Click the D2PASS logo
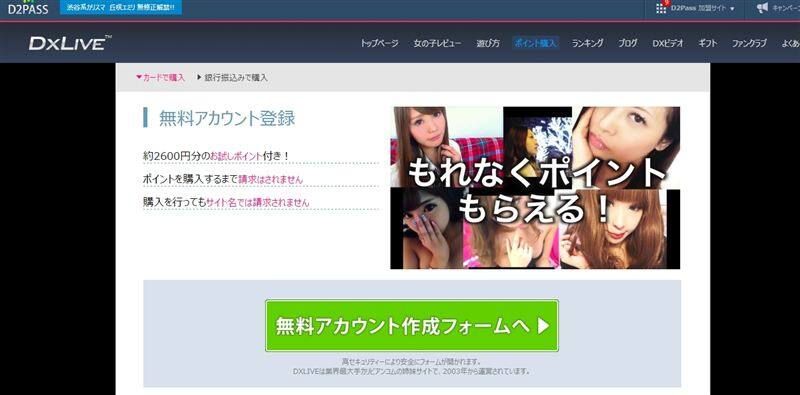 point(28,7)
